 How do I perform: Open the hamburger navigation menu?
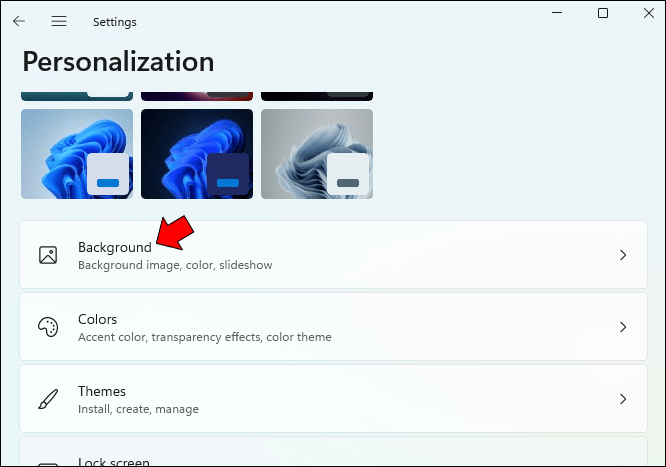click(x=59, y=21)
